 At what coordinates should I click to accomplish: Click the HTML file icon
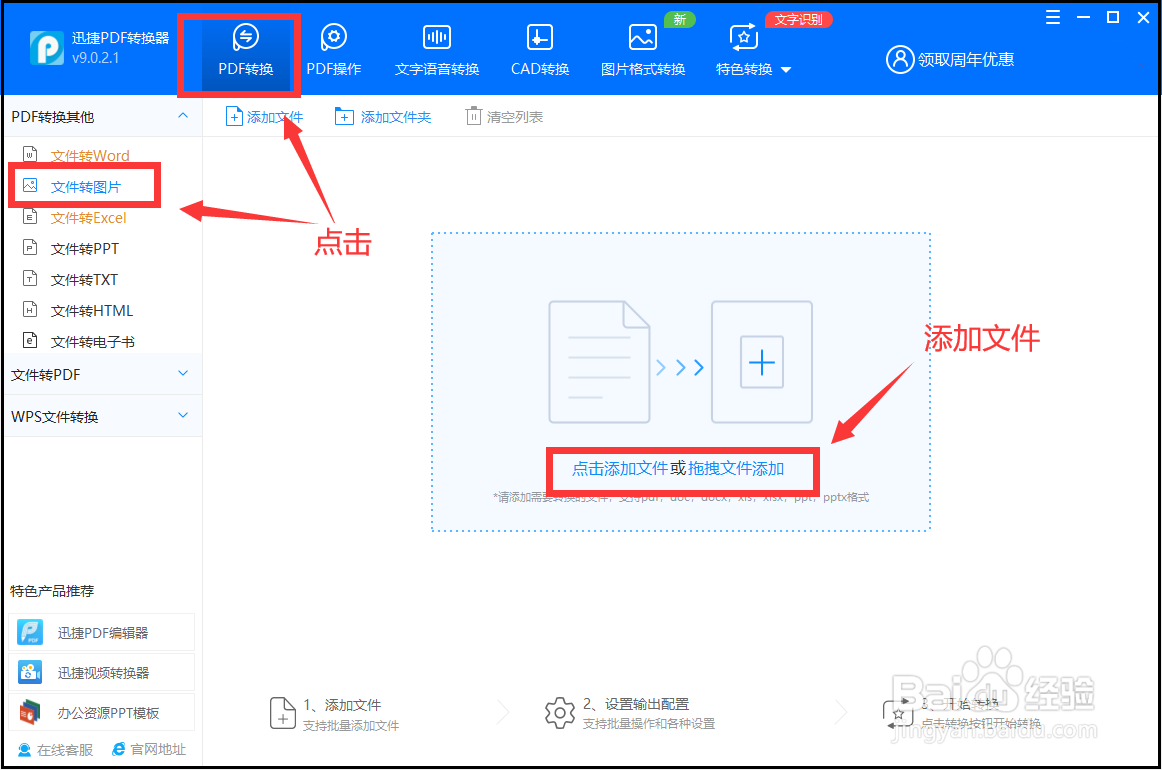[30, 310]
